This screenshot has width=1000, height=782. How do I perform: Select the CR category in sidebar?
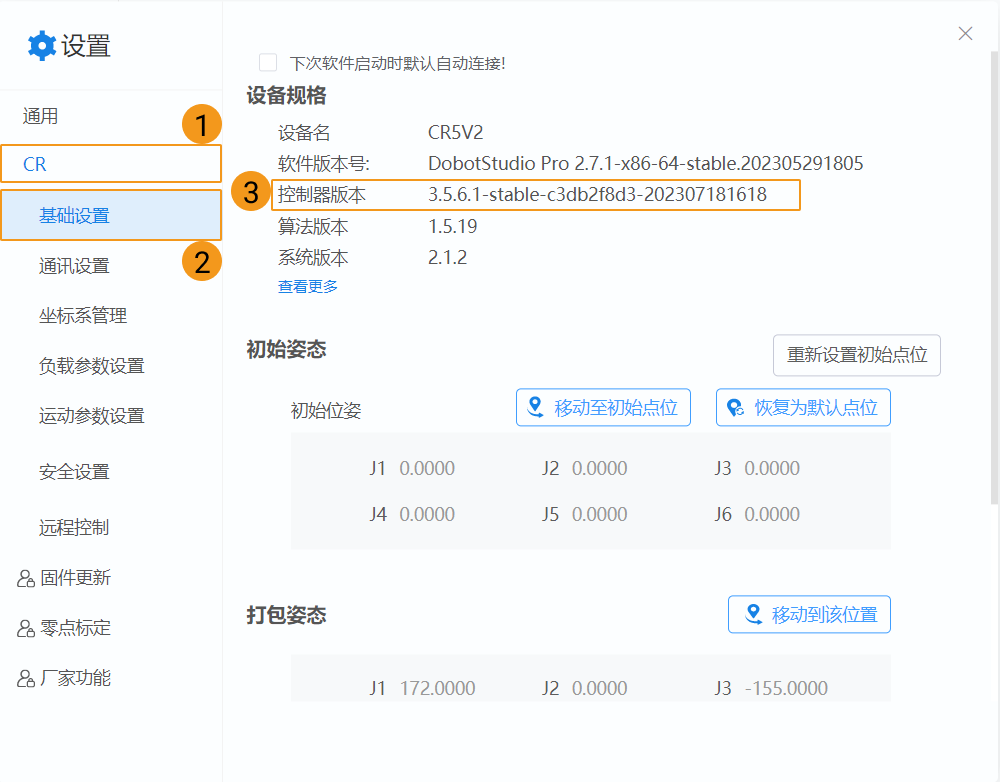tap(111, 163)
